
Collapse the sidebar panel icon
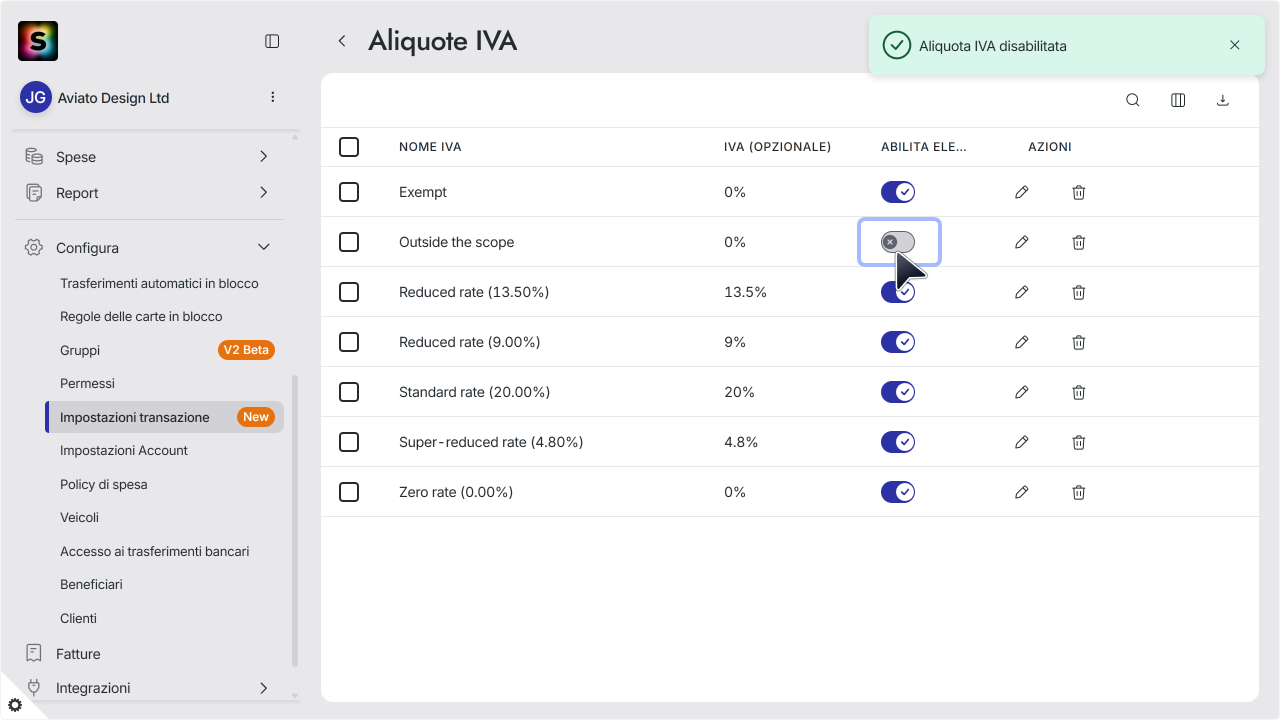272,41
